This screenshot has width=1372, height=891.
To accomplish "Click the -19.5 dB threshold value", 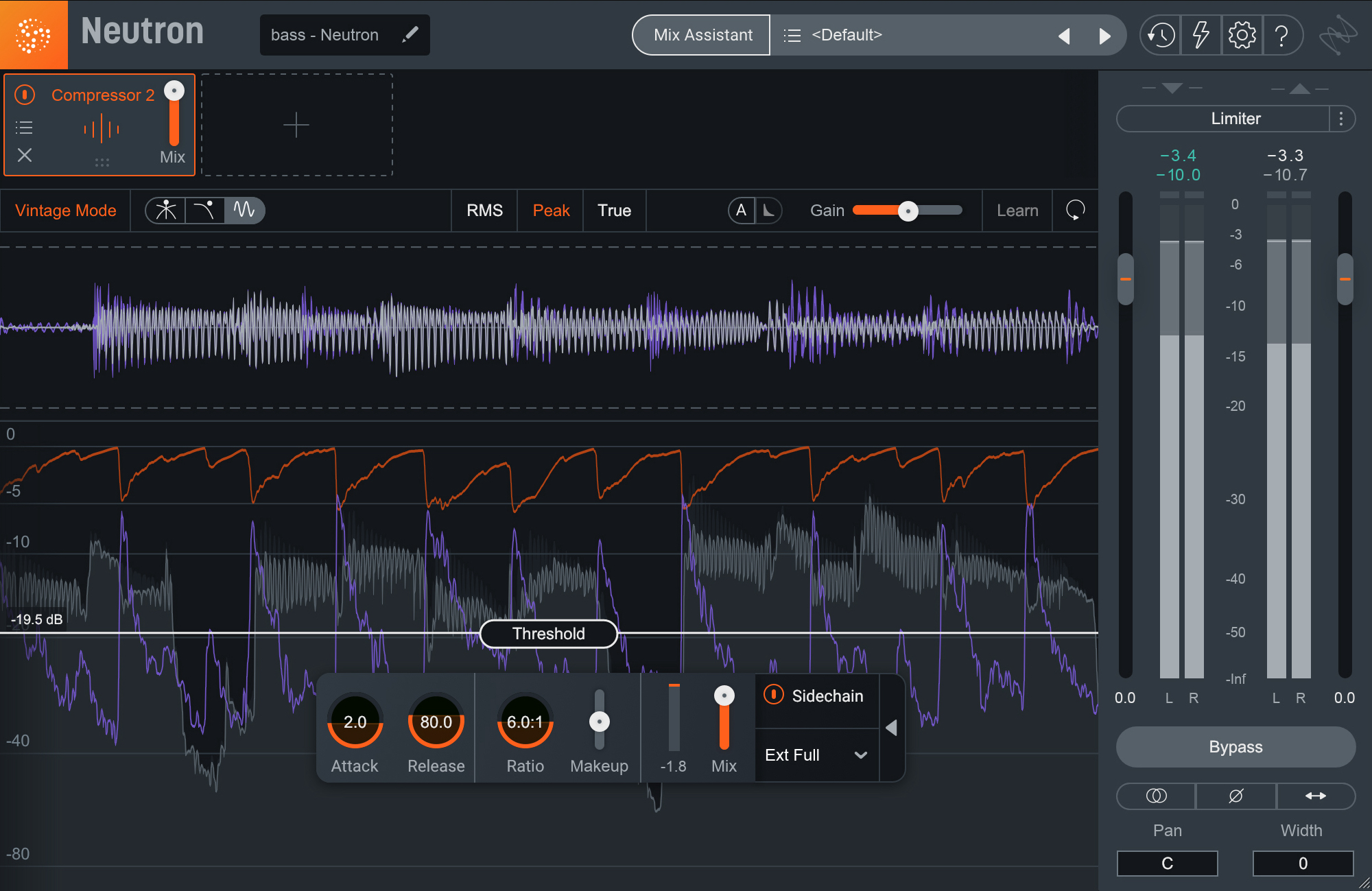I will tap(37, 619).
